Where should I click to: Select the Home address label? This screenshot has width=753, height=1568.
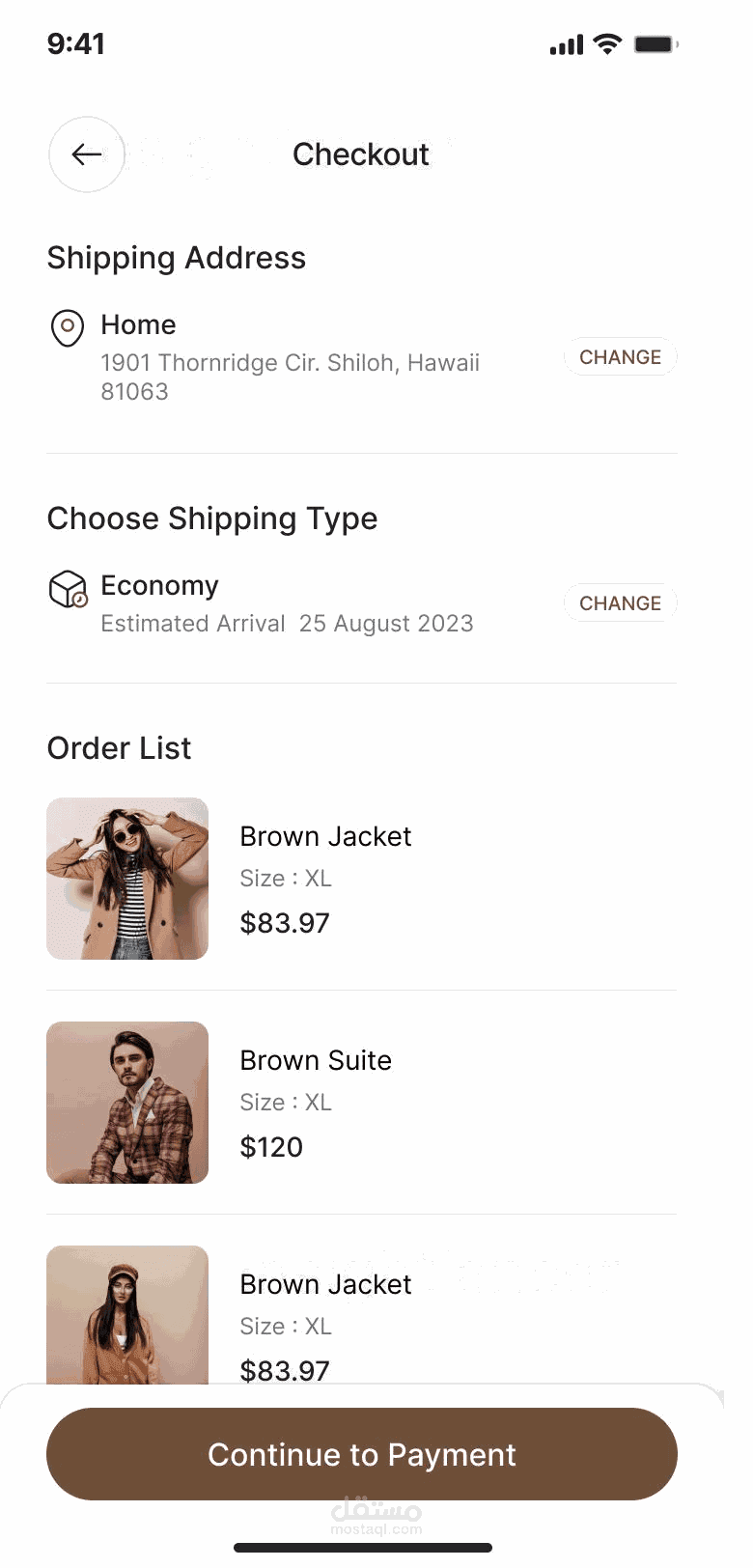pyautogui.click(x=138, y=324)
